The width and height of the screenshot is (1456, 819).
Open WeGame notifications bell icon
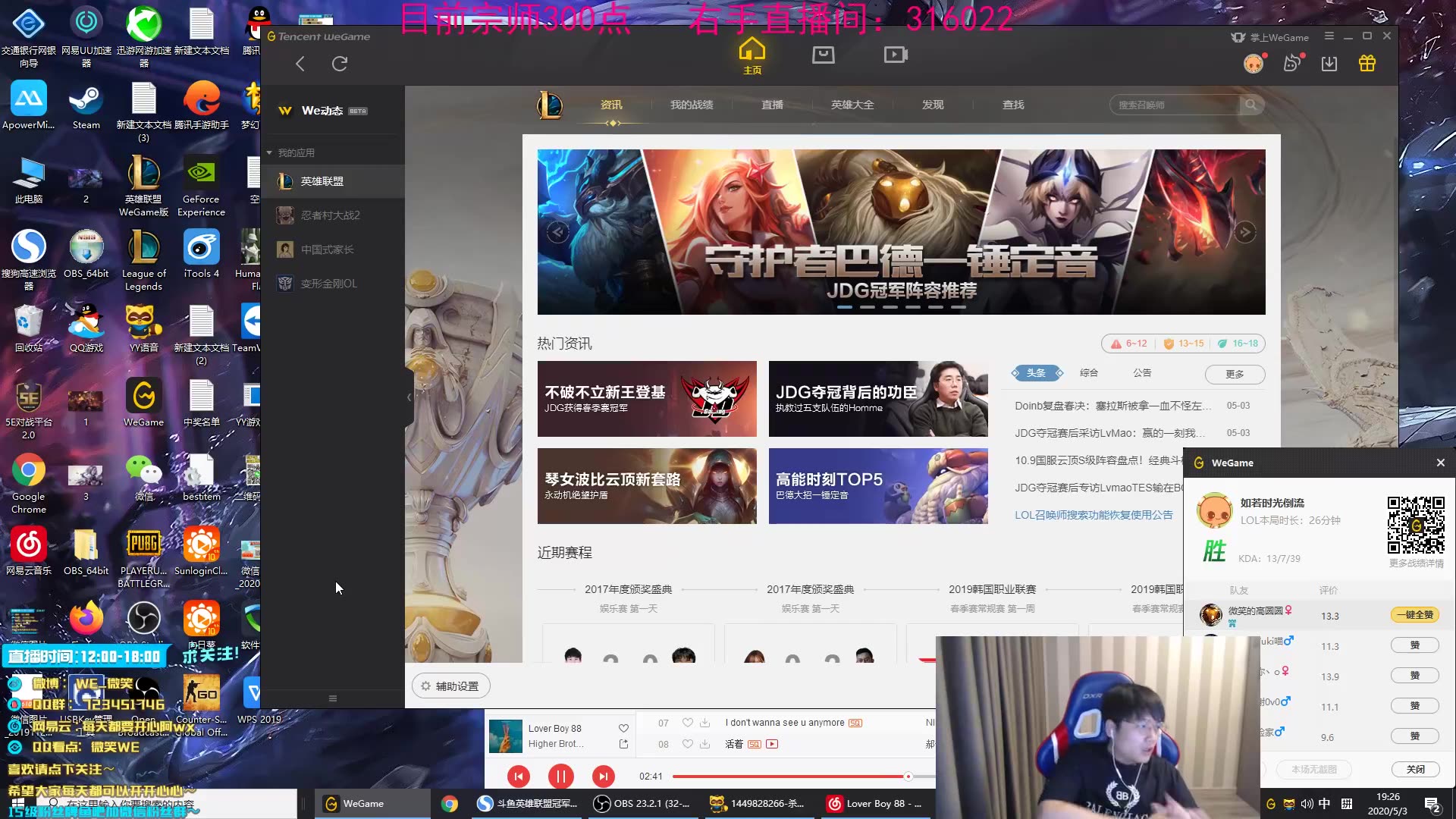point(1291,64)
